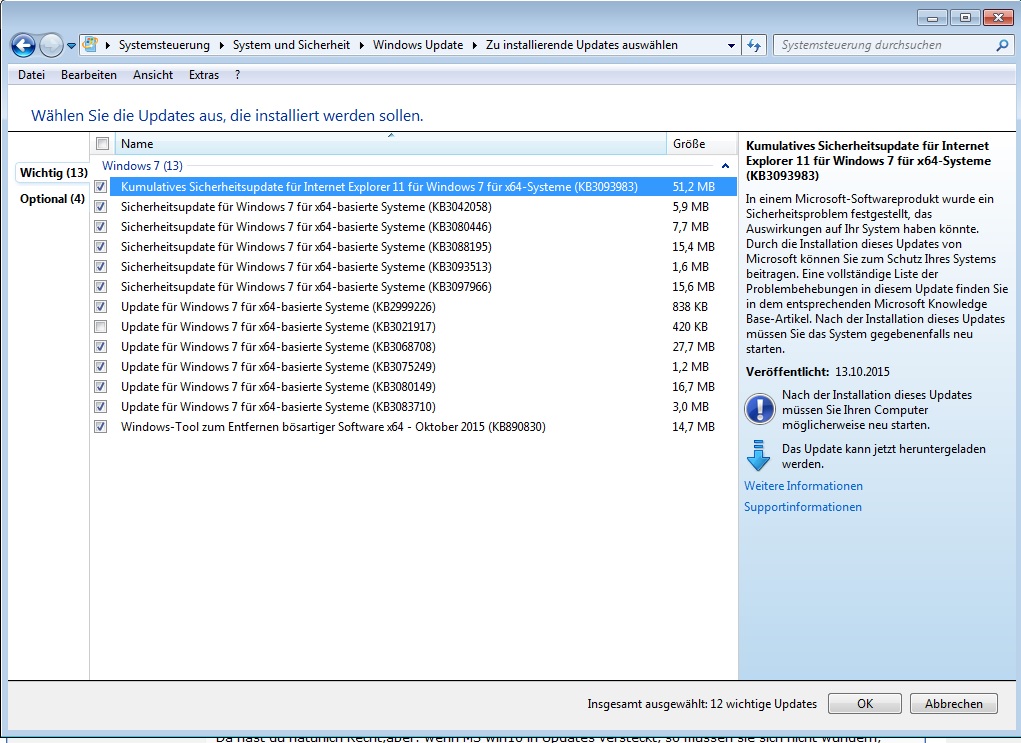Expand arrow before Systemsteuerung breadcrumb
This screenshot has width=1021, height=743.
click(107, 45)
